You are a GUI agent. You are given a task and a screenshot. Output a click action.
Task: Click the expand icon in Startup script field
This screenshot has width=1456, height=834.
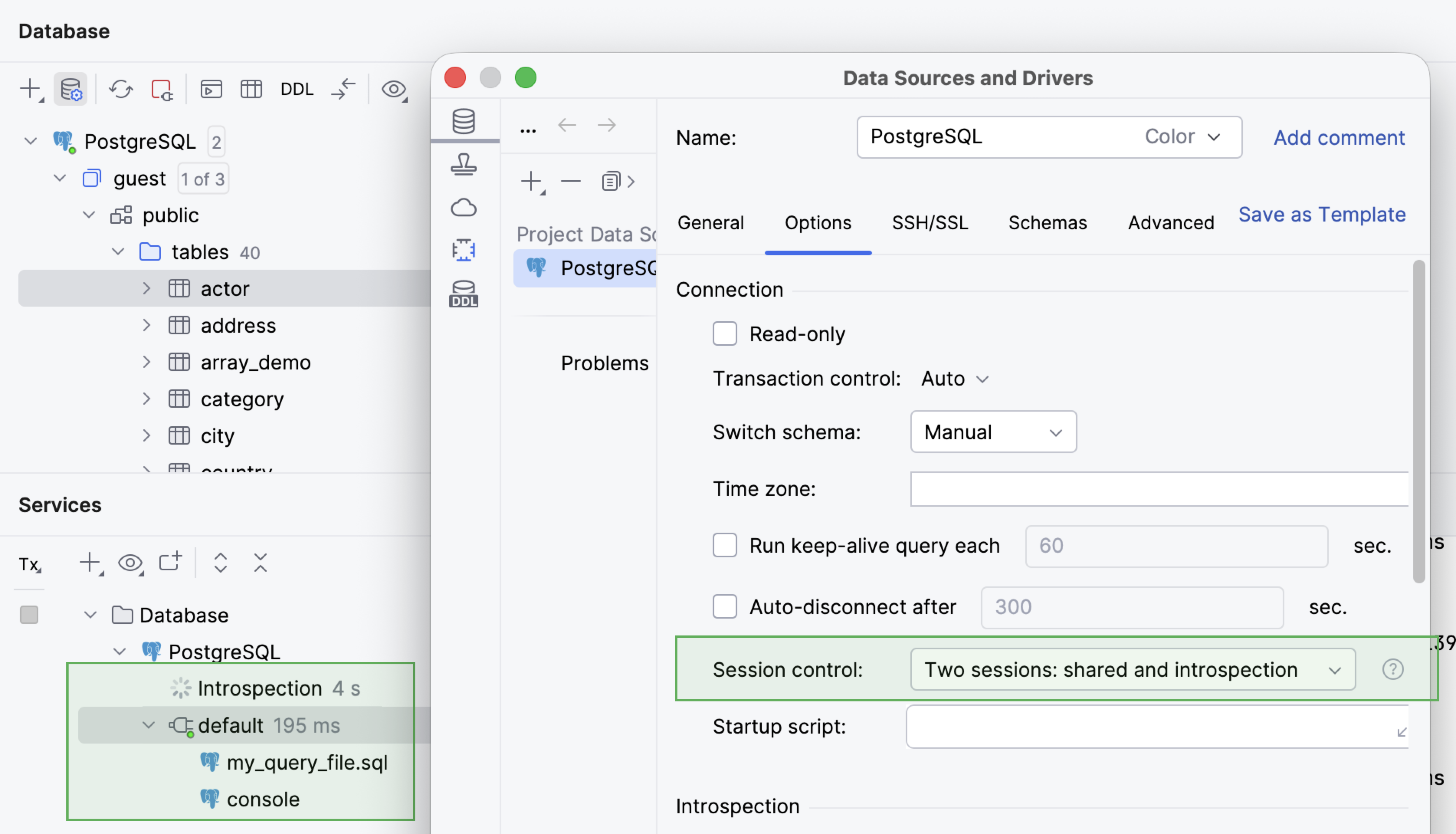(x=1402, y=732)
